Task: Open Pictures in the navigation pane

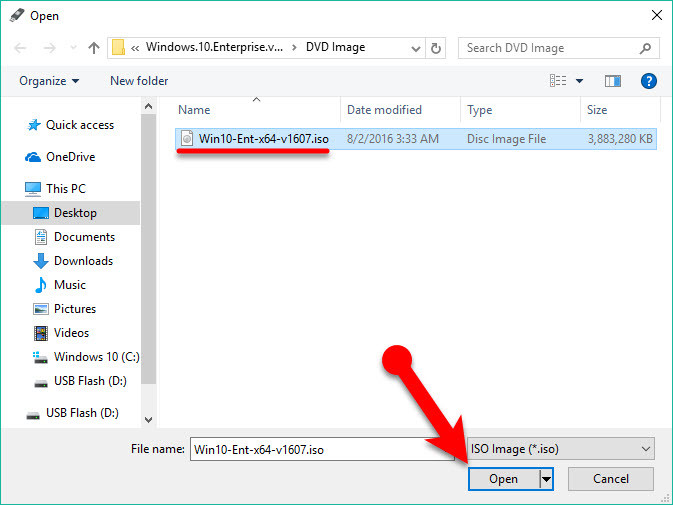Action: [x=75, y=308]
